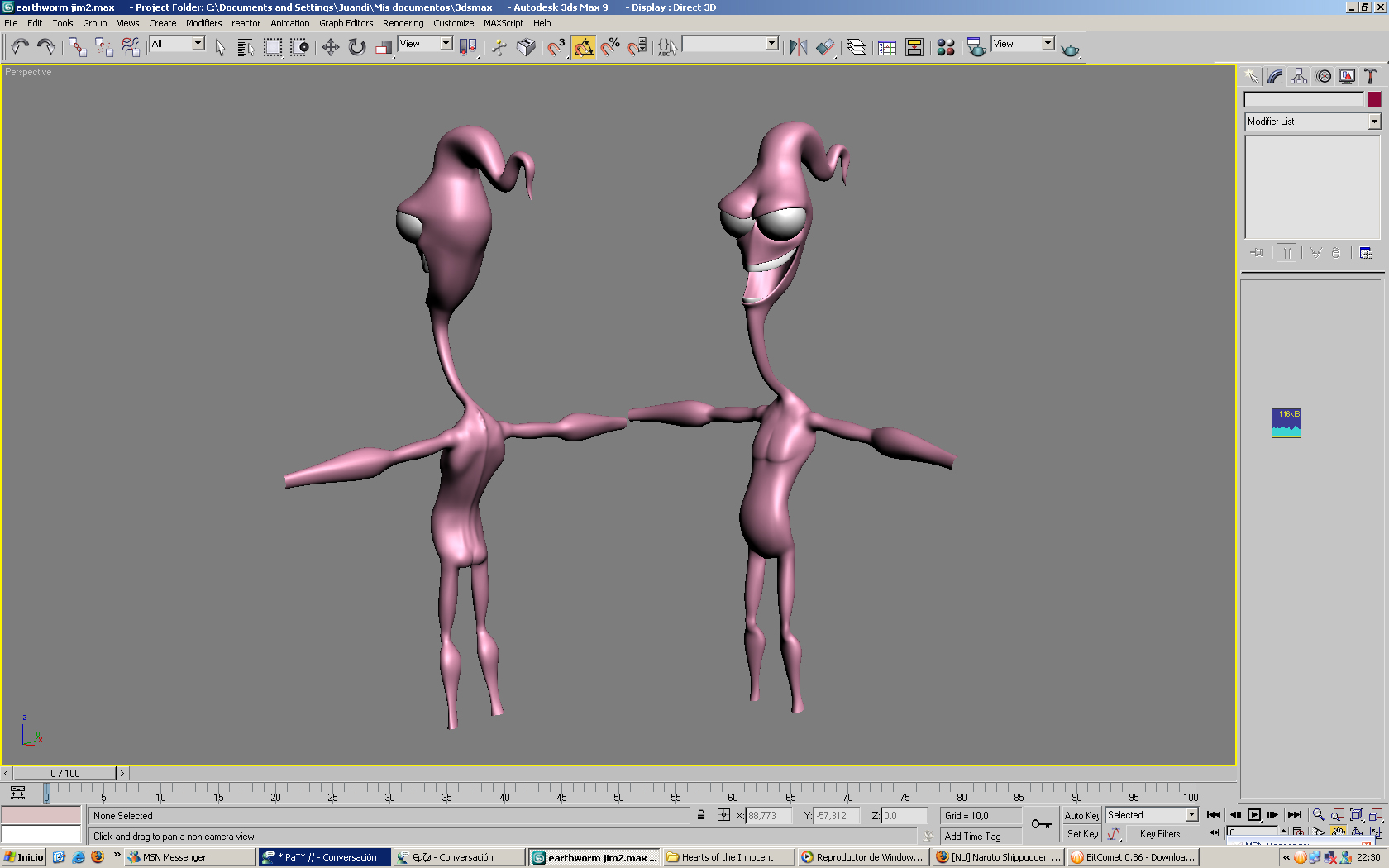Click the Set Key button
This screenshot has width=1389, height=868.
[x=1082, y=834]
